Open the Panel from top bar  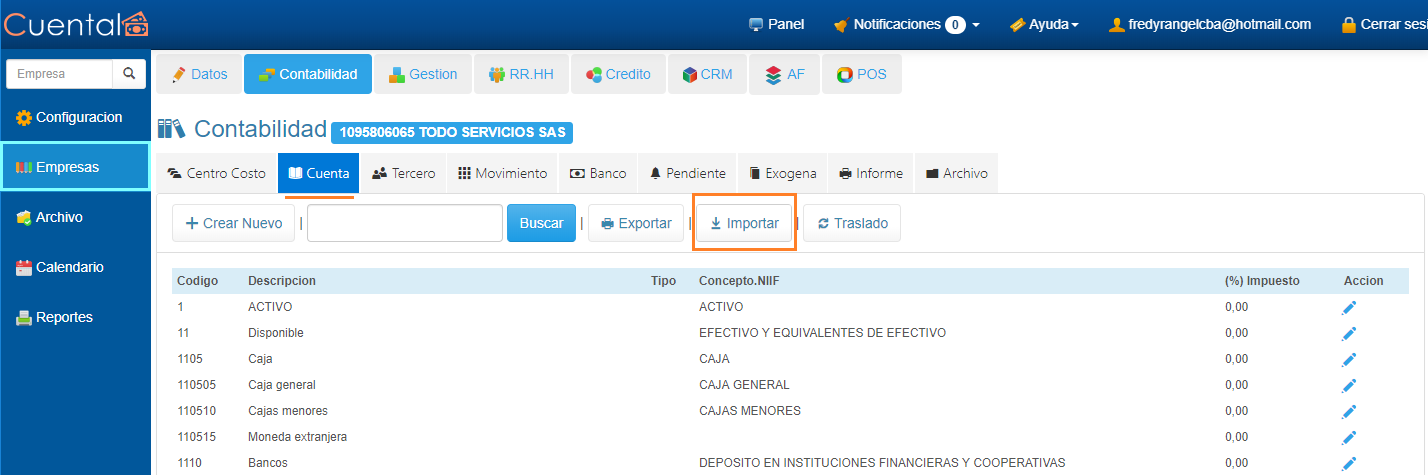(776, 24)
